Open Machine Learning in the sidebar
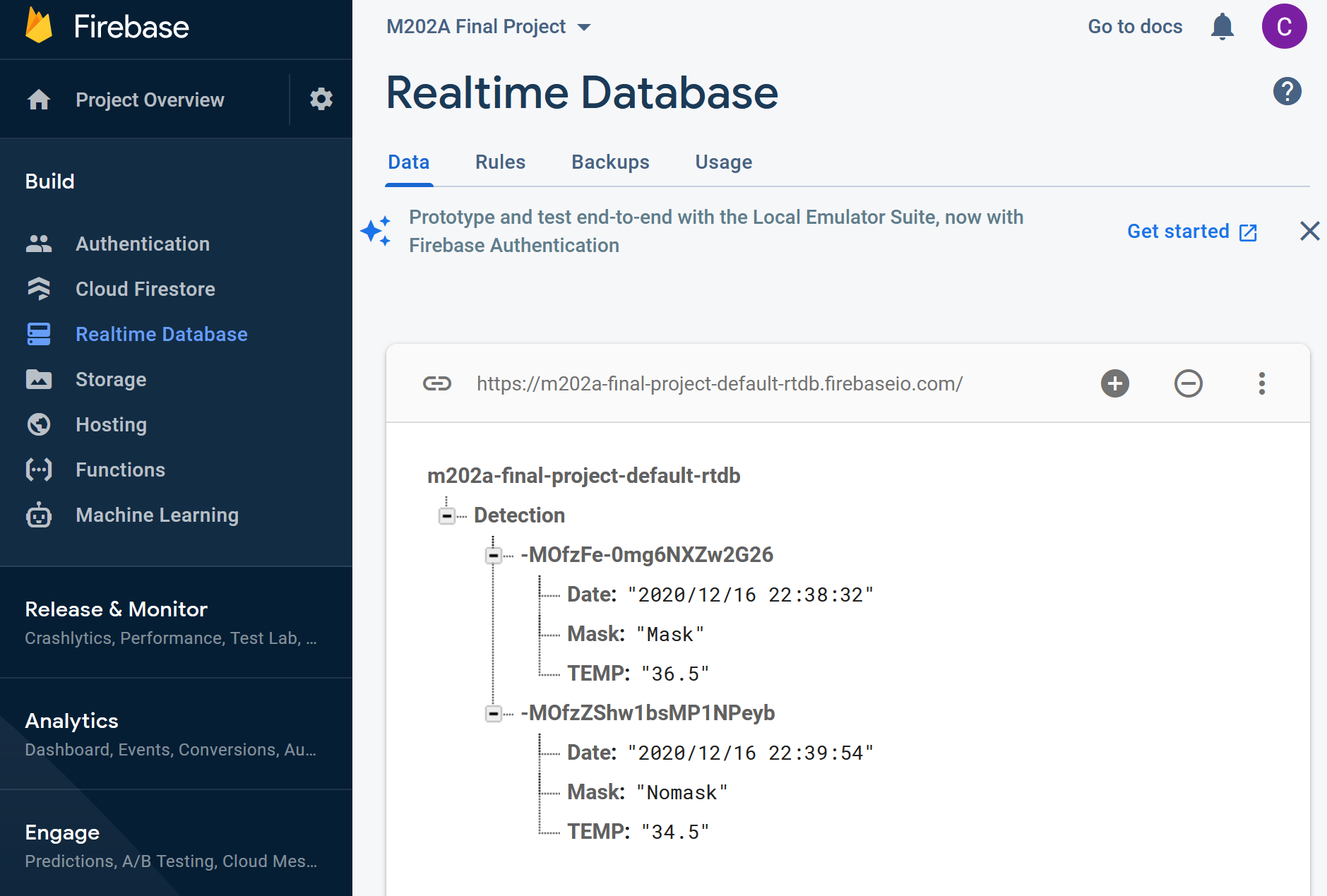 pos(157,515)
